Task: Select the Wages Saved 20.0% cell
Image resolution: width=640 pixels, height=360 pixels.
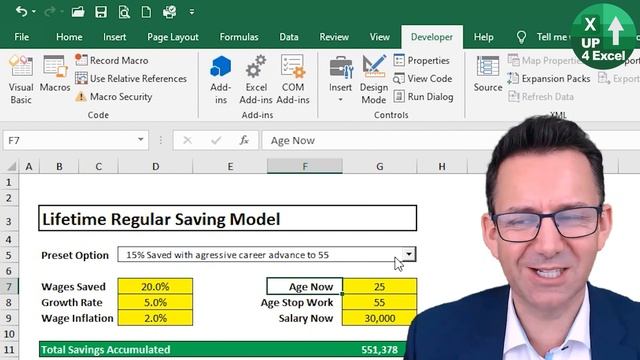Action: coord(155,287)
